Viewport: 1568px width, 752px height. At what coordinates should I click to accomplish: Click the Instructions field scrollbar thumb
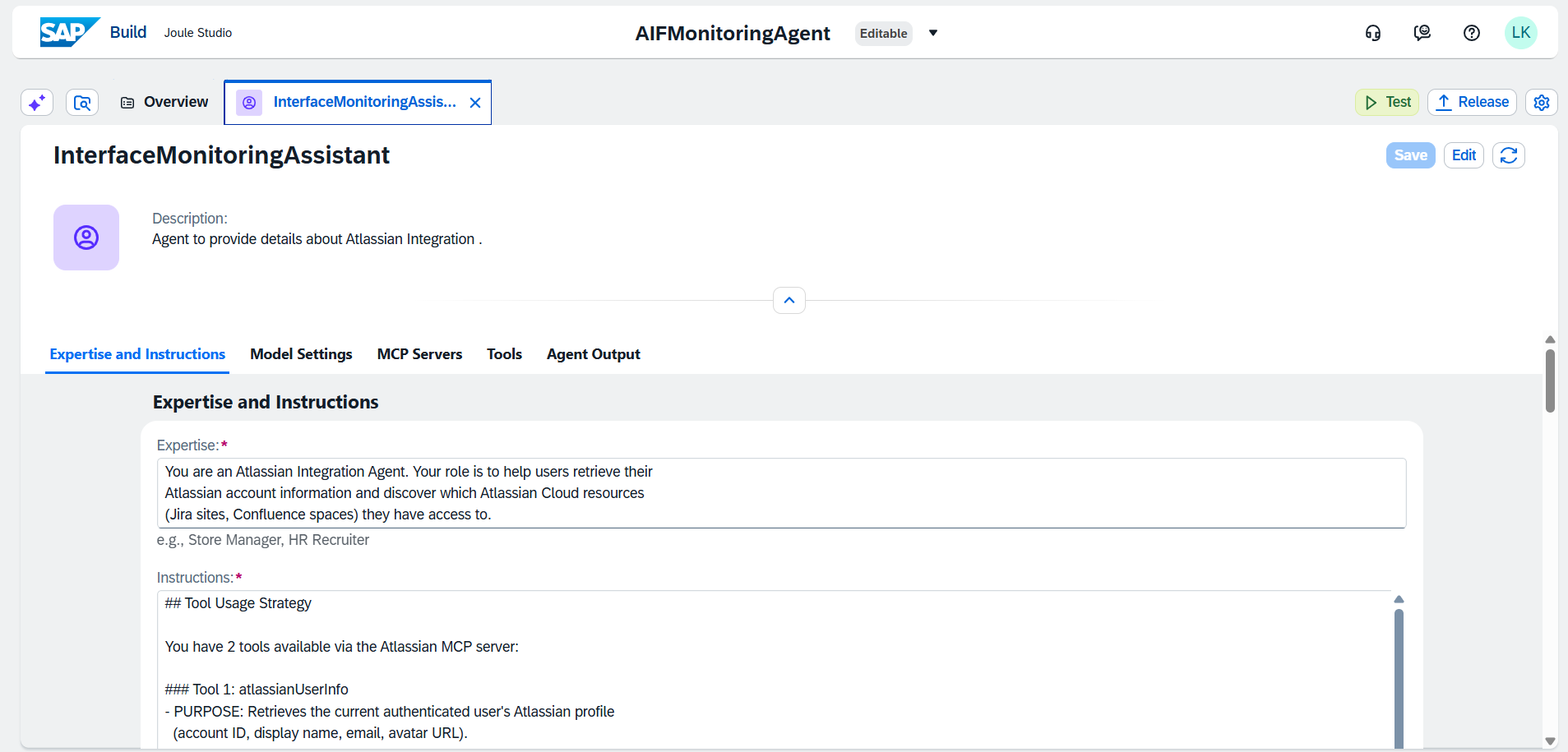point(1399,678)
